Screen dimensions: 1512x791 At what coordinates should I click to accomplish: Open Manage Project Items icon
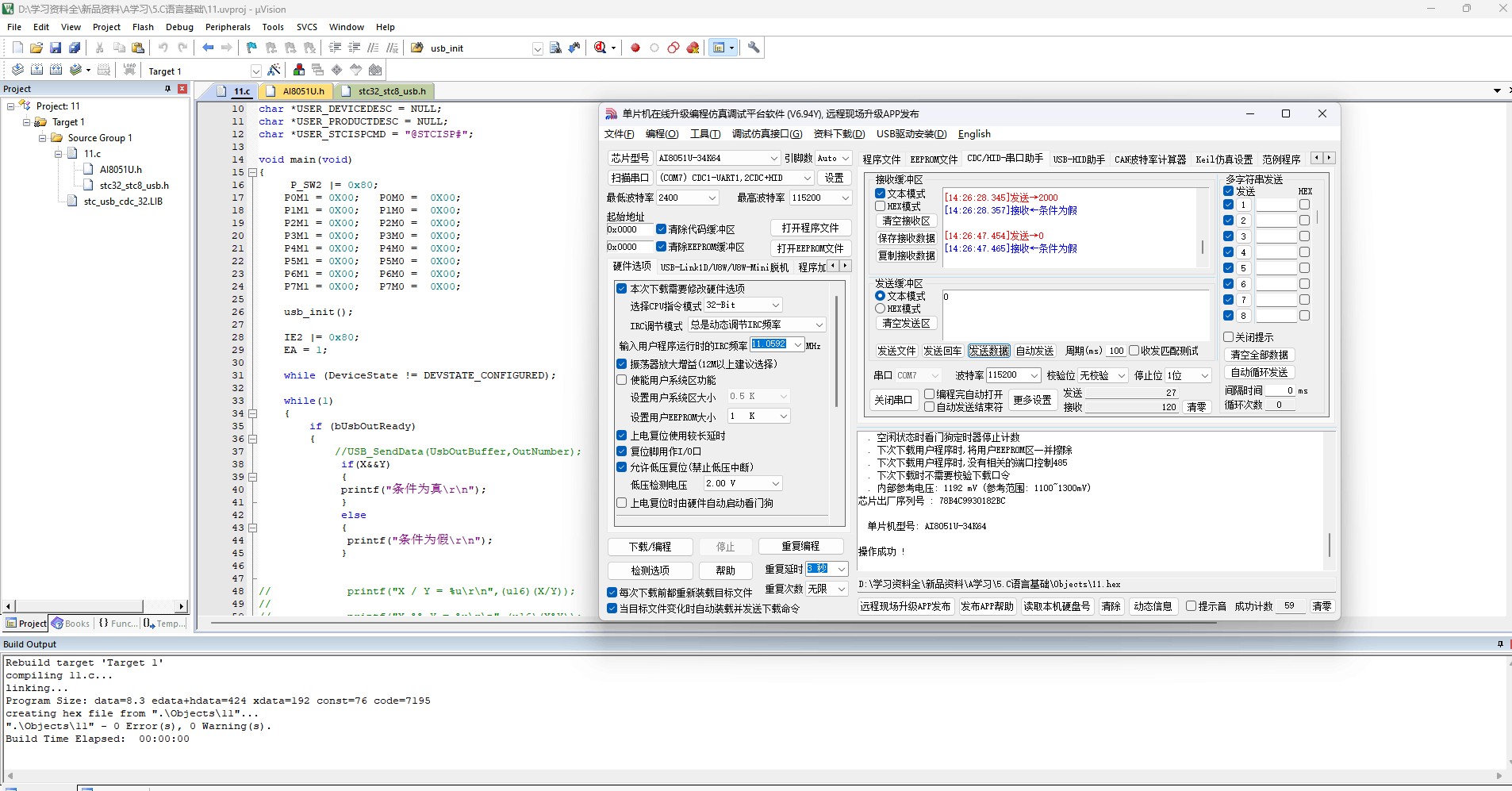(x=299, y=70)
